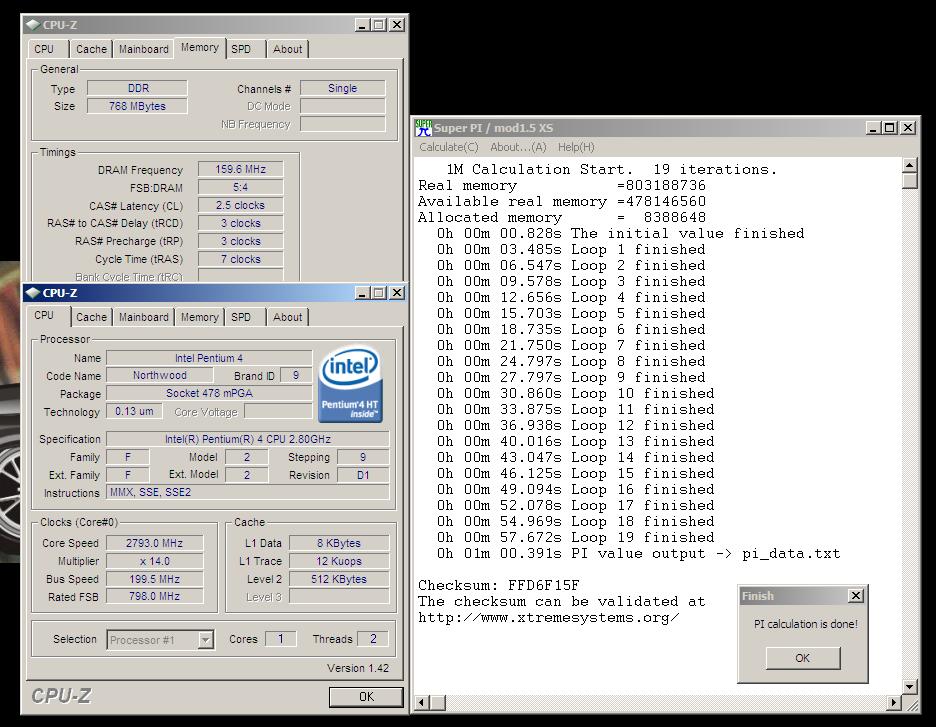This screenshot has width=936, height=727.
Task: Select About tab in back CPU-Z Memory window
Action: 288,49
